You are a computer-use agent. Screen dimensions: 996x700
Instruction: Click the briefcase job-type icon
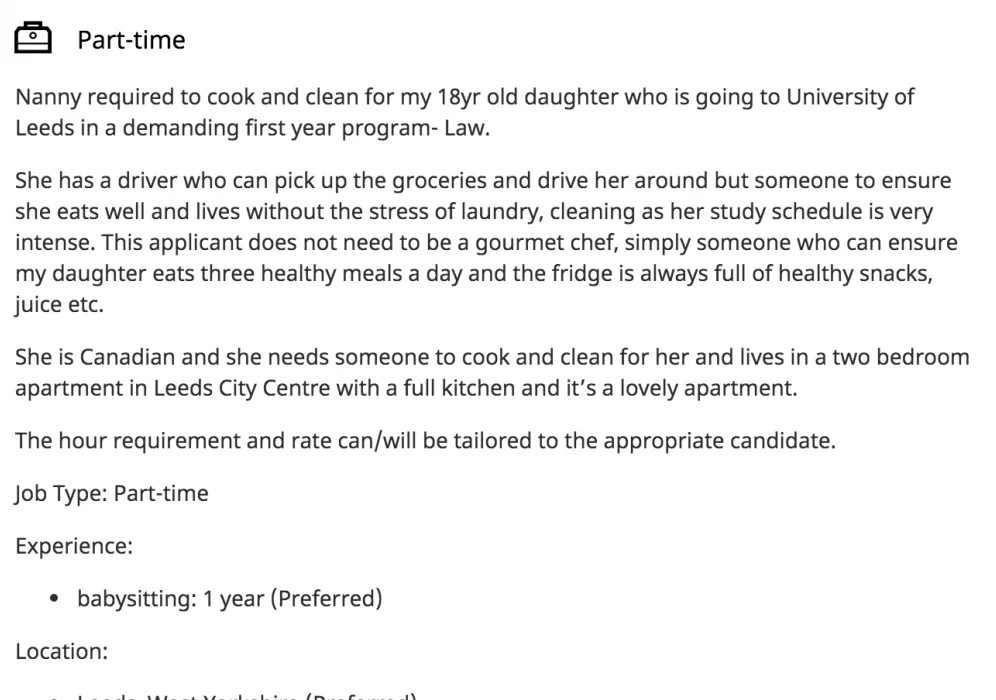coord(33,38)
